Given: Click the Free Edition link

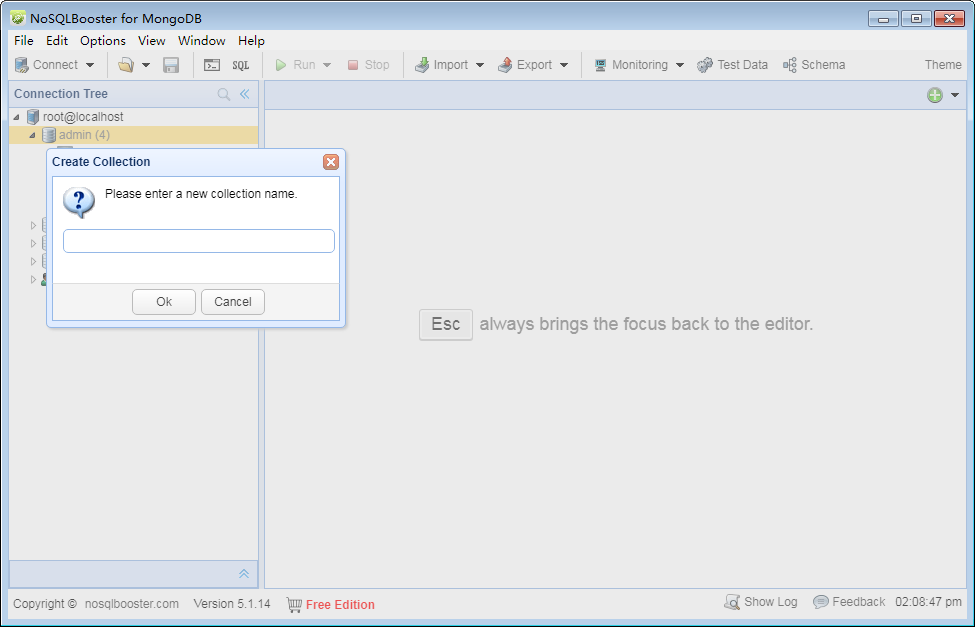Looking at the screenshot, I should (340, 604).
